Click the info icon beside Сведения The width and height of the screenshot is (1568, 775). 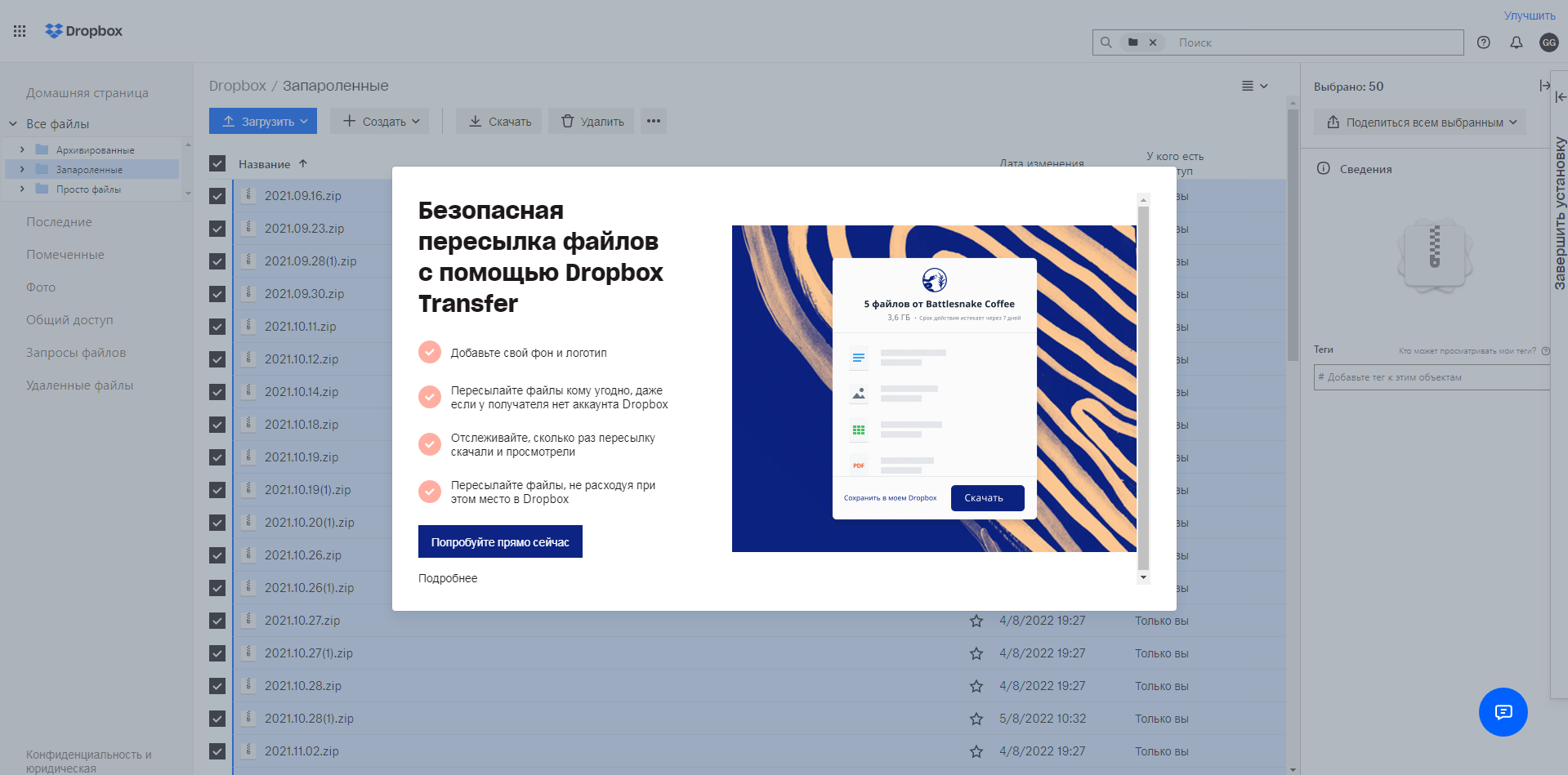1324,168
